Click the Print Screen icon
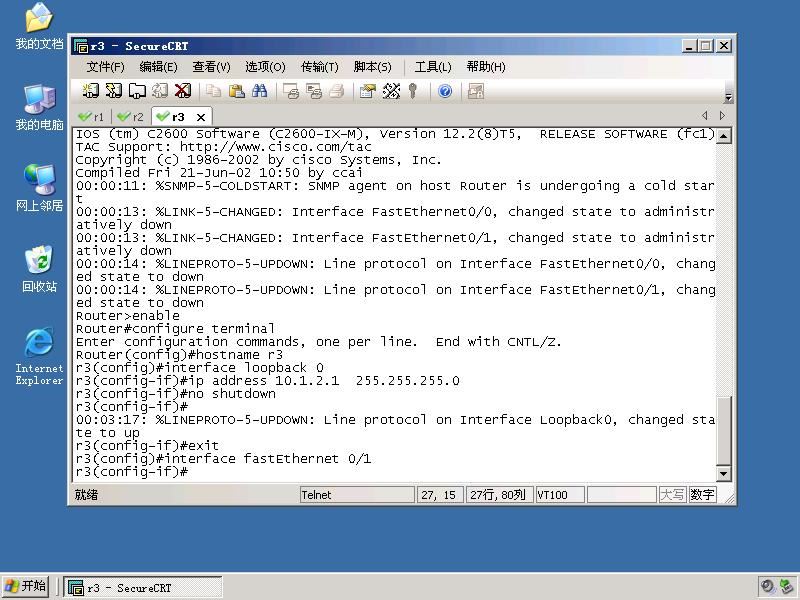The image size is (800, 600). click(x=291, y=91)
